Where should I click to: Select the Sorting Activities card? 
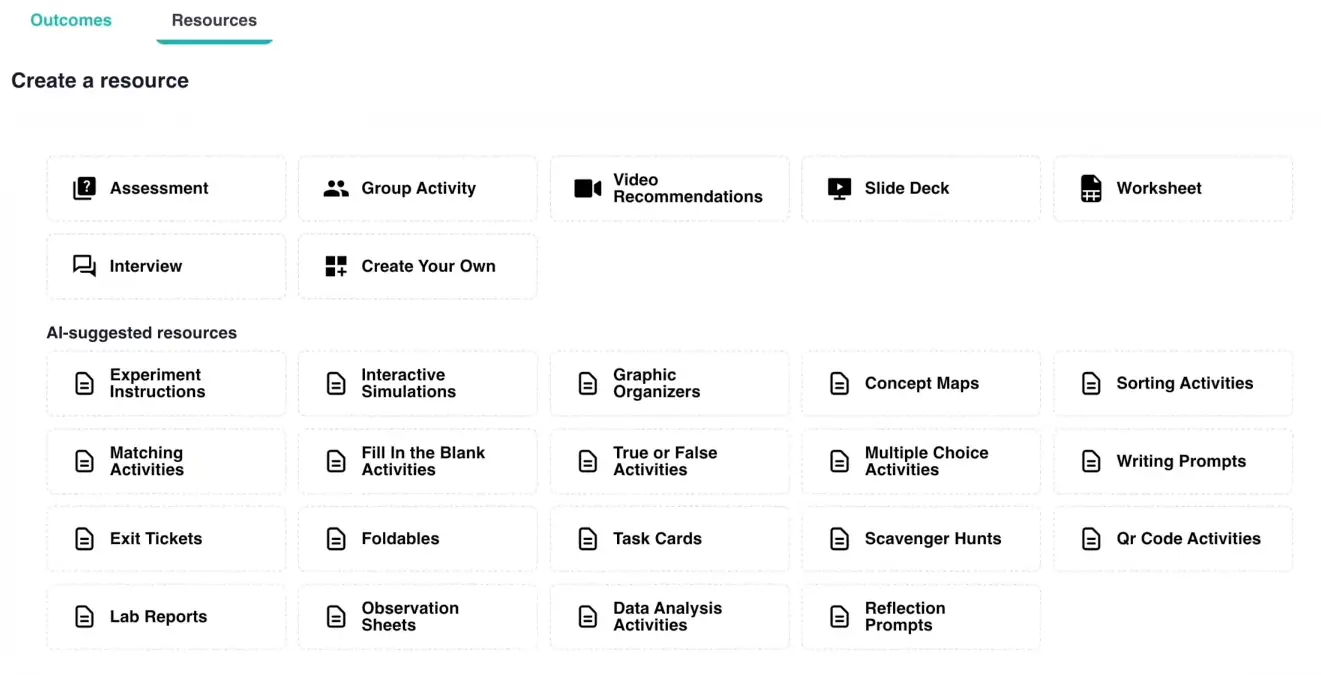click(x=1172, y=383)
